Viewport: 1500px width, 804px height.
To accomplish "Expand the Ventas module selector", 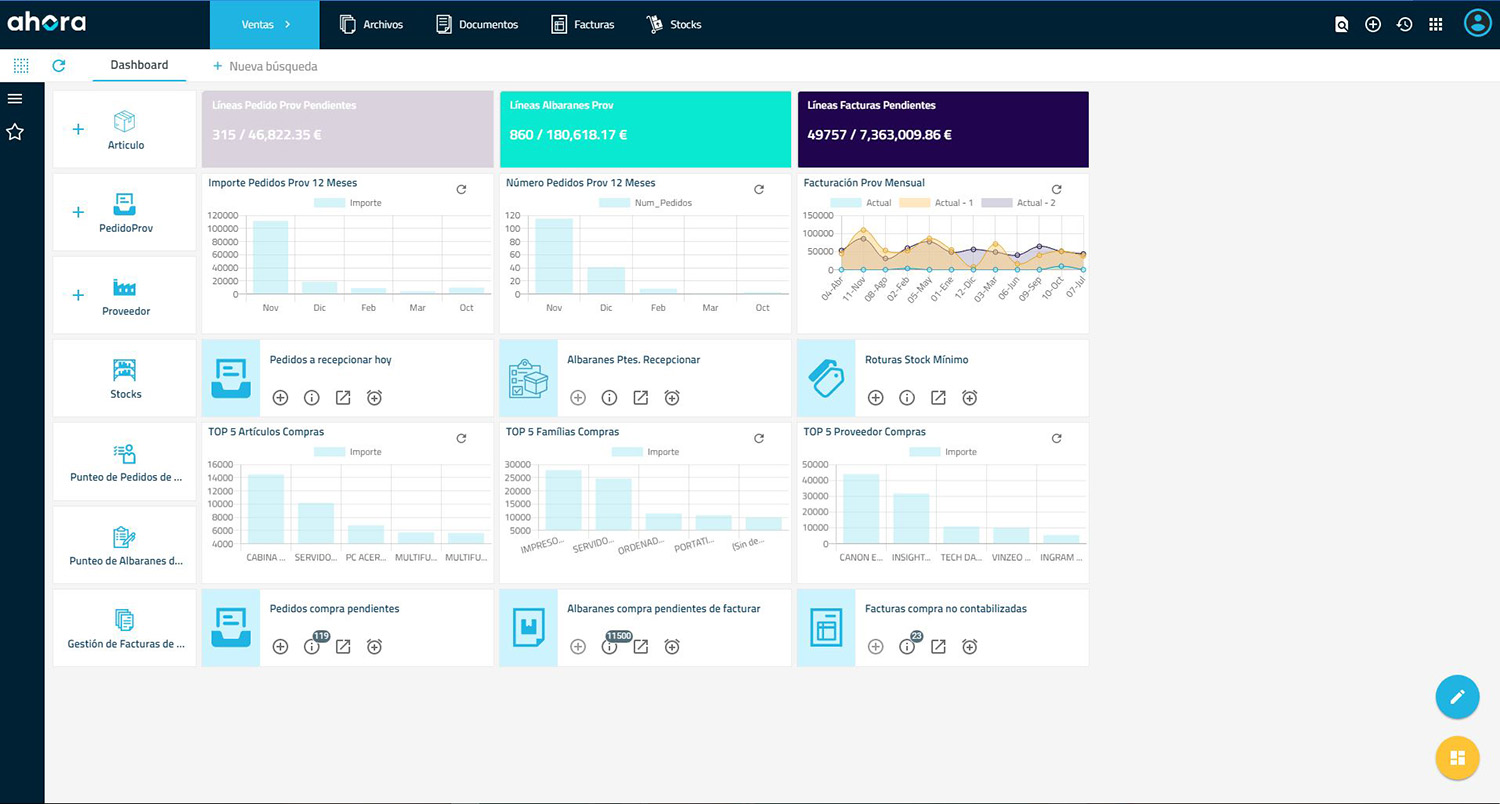I will [265, 24].
